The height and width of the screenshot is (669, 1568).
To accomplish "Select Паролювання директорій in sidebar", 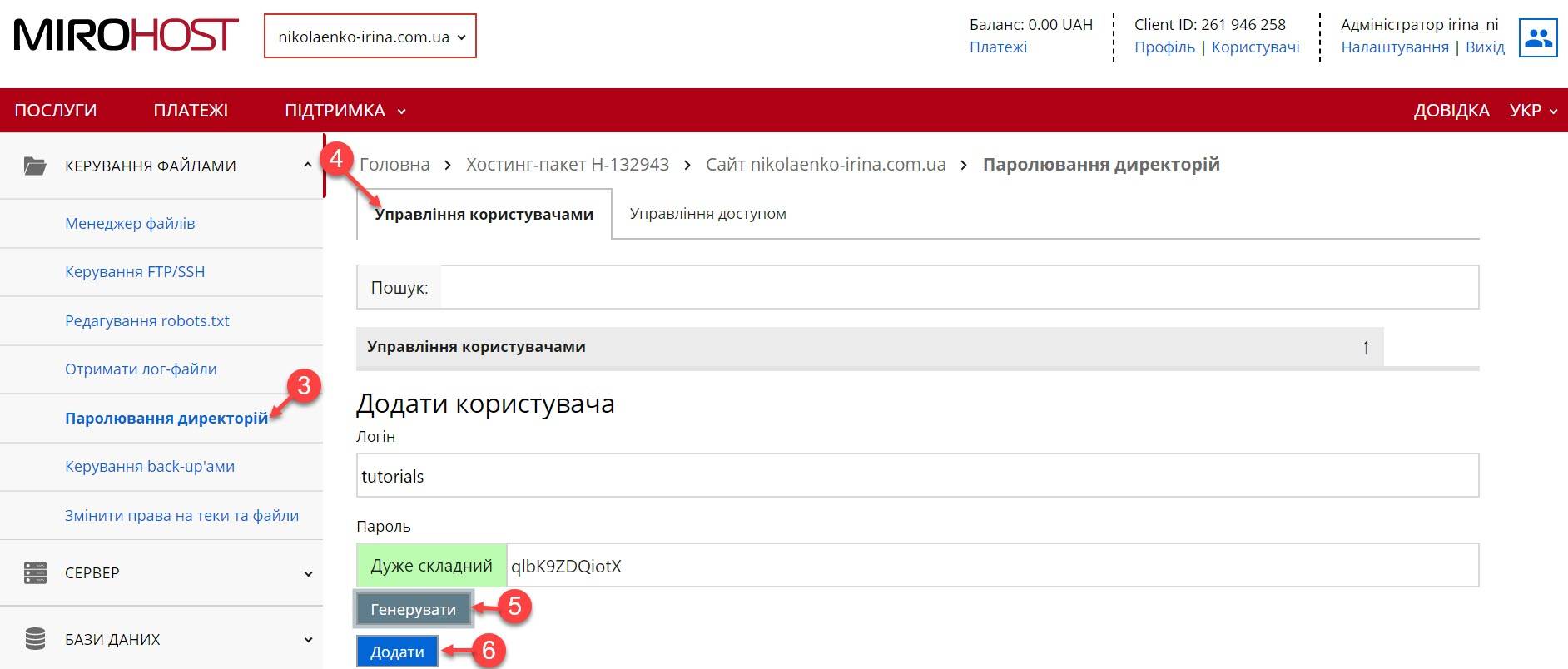I will click(166, 418).
